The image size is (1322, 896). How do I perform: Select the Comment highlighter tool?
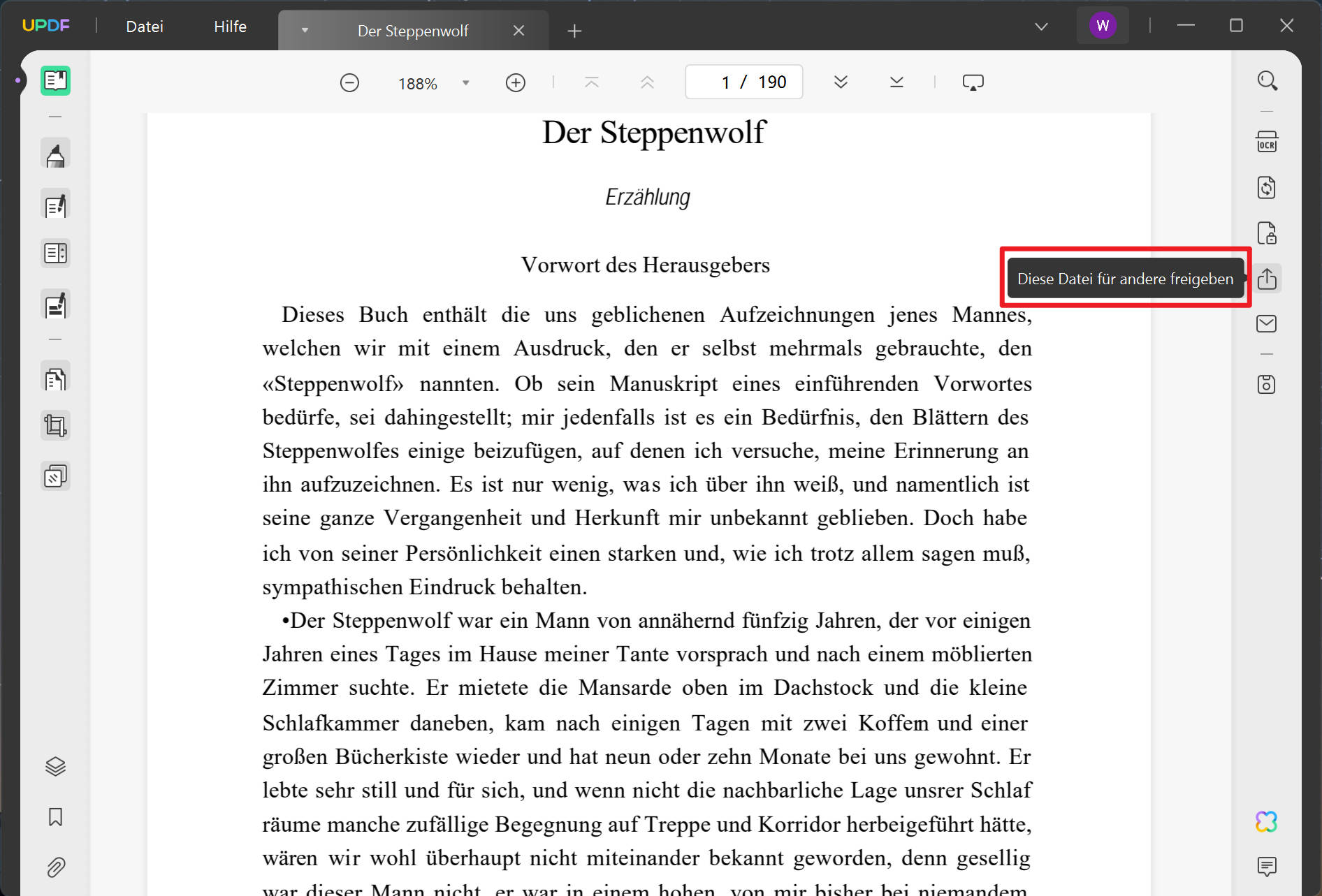coord(55,154)
